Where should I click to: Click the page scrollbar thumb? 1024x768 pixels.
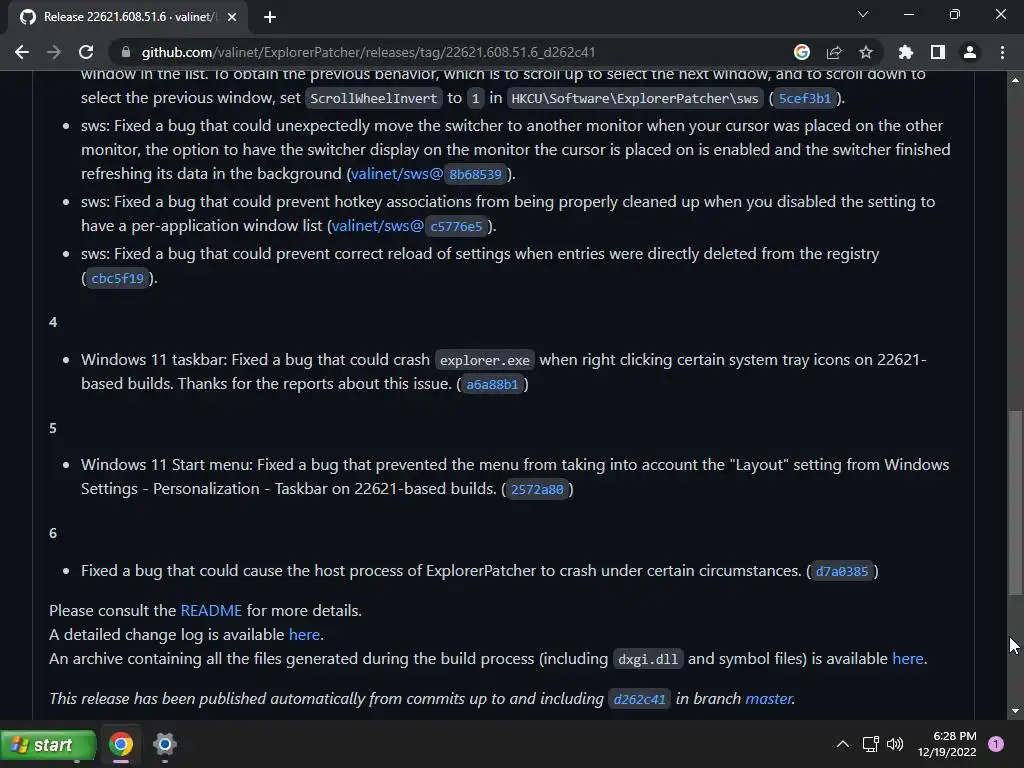(x=1015, y=503)
